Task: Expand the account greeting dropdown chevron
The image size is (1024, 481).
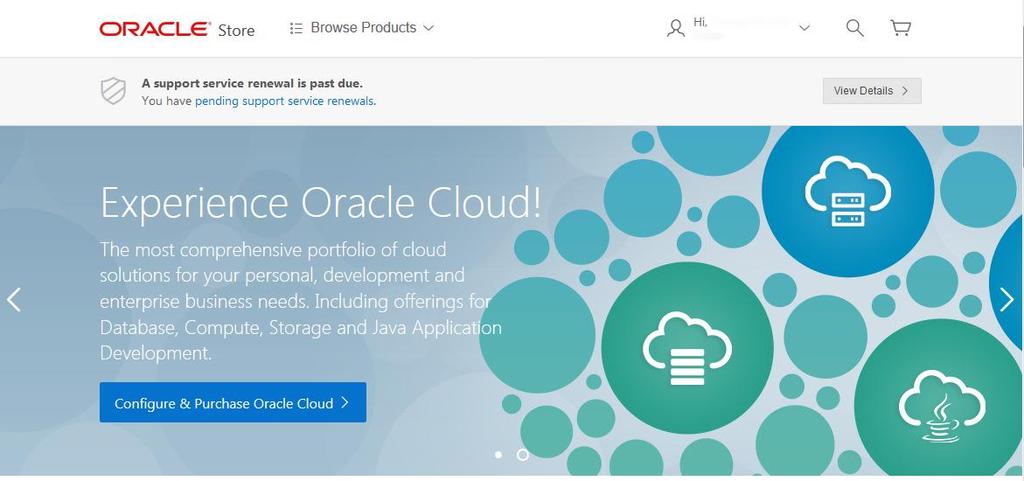Action: [x=805, y=28]
